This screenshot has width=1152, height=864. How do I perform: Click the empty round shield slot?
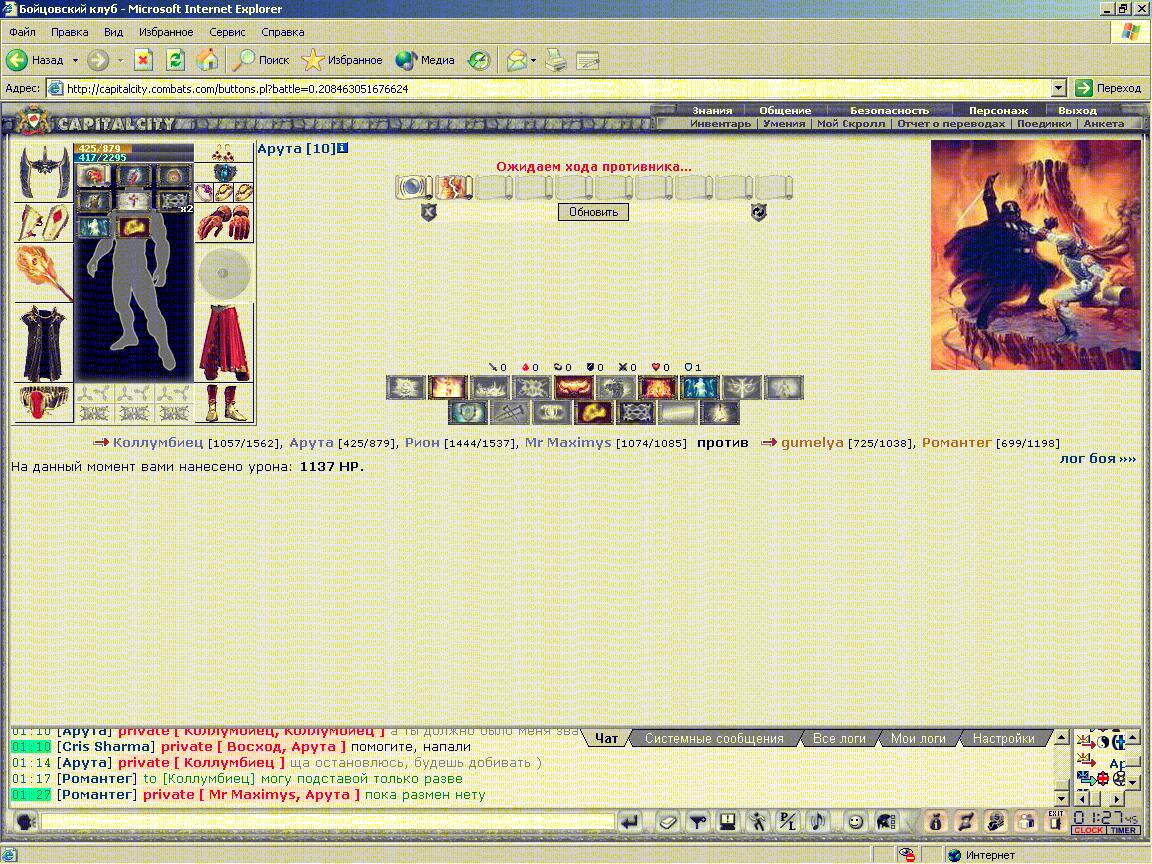tap(224, 273)
